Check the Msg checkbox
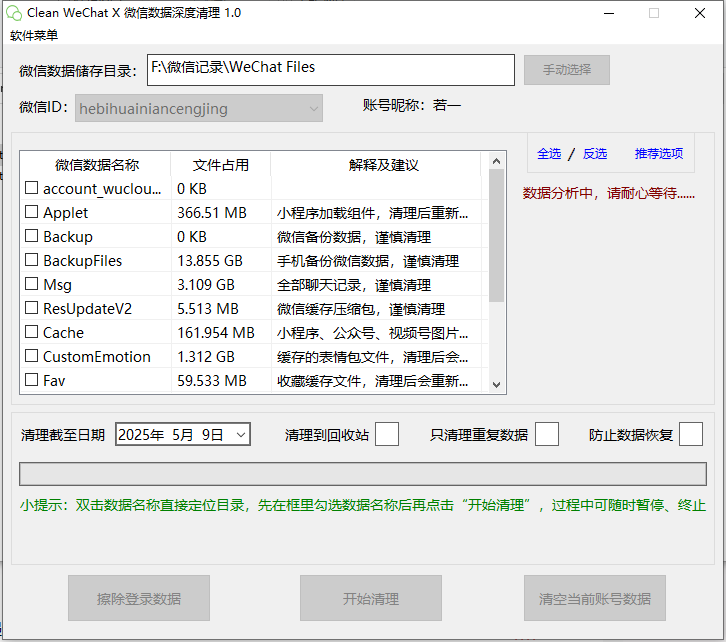 [x=31, y=284]
